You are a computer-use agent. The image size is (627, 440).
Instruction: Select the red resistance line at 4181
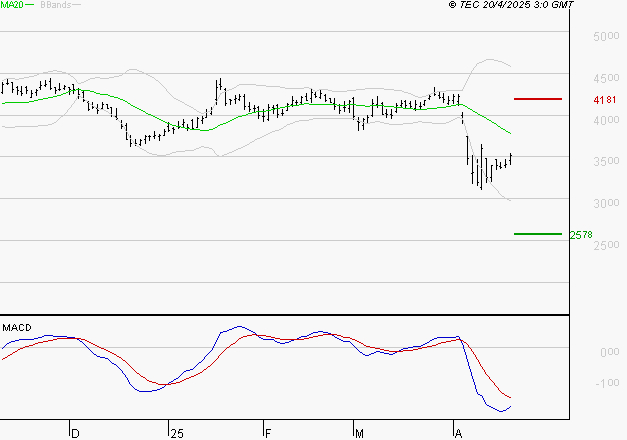tap(537, 99)
